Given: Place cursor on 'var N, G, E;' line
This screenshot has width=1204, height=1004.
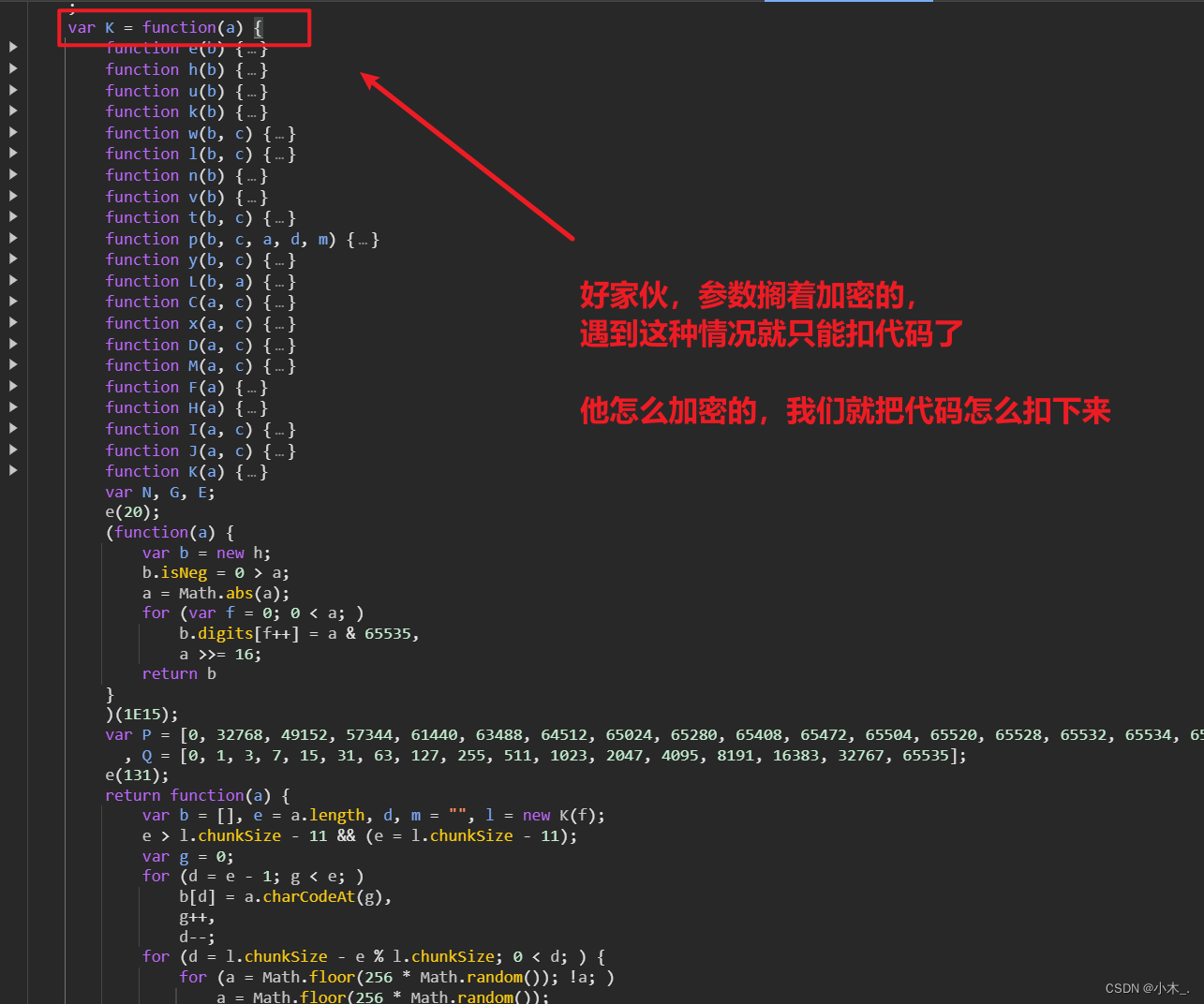Looking at the screenshot, I should (x=160, y=493).
